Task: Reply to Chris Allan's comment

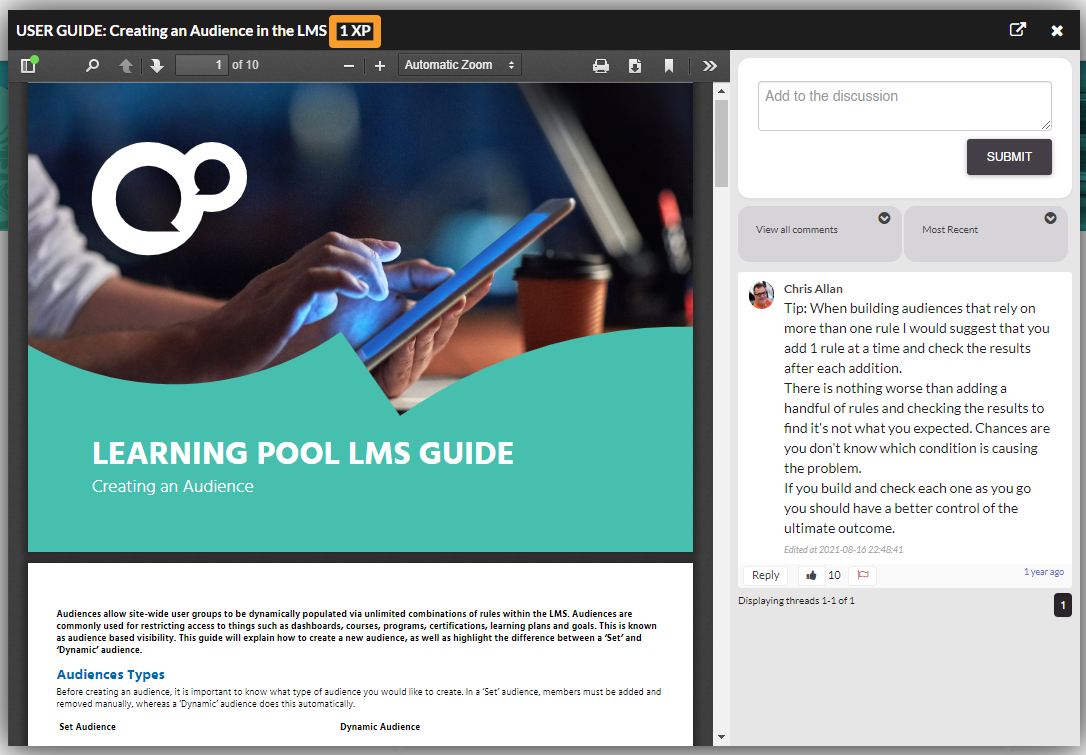Action: point(765,575)
